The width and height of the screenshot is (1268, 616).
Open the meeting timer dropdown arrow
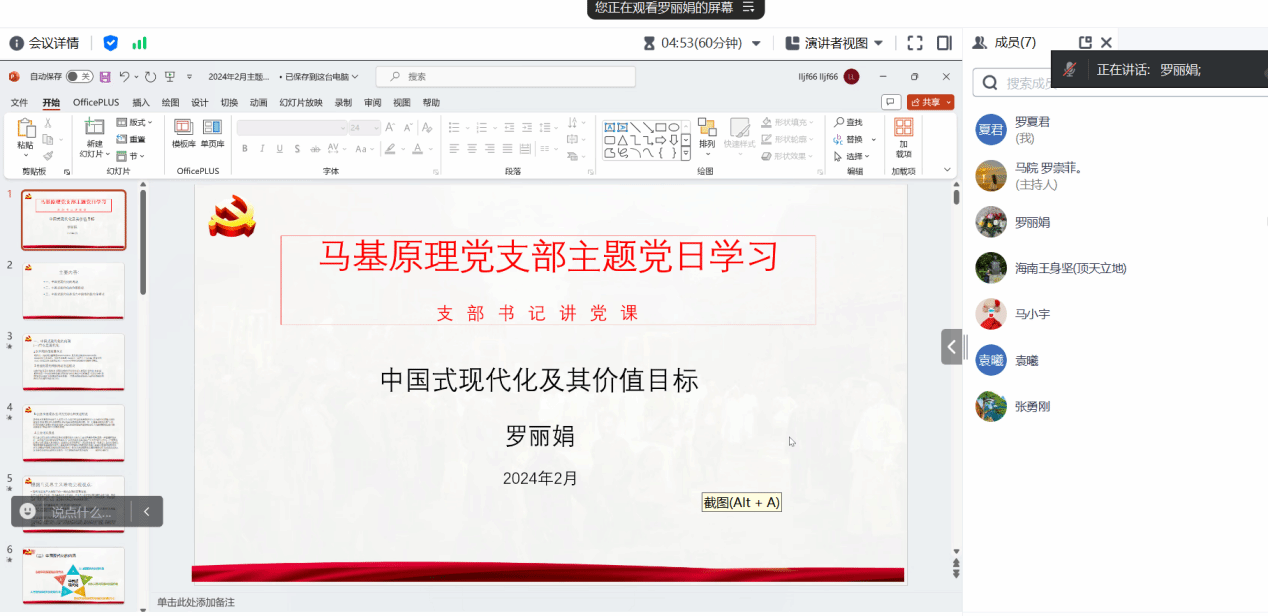tap(756, 43)
